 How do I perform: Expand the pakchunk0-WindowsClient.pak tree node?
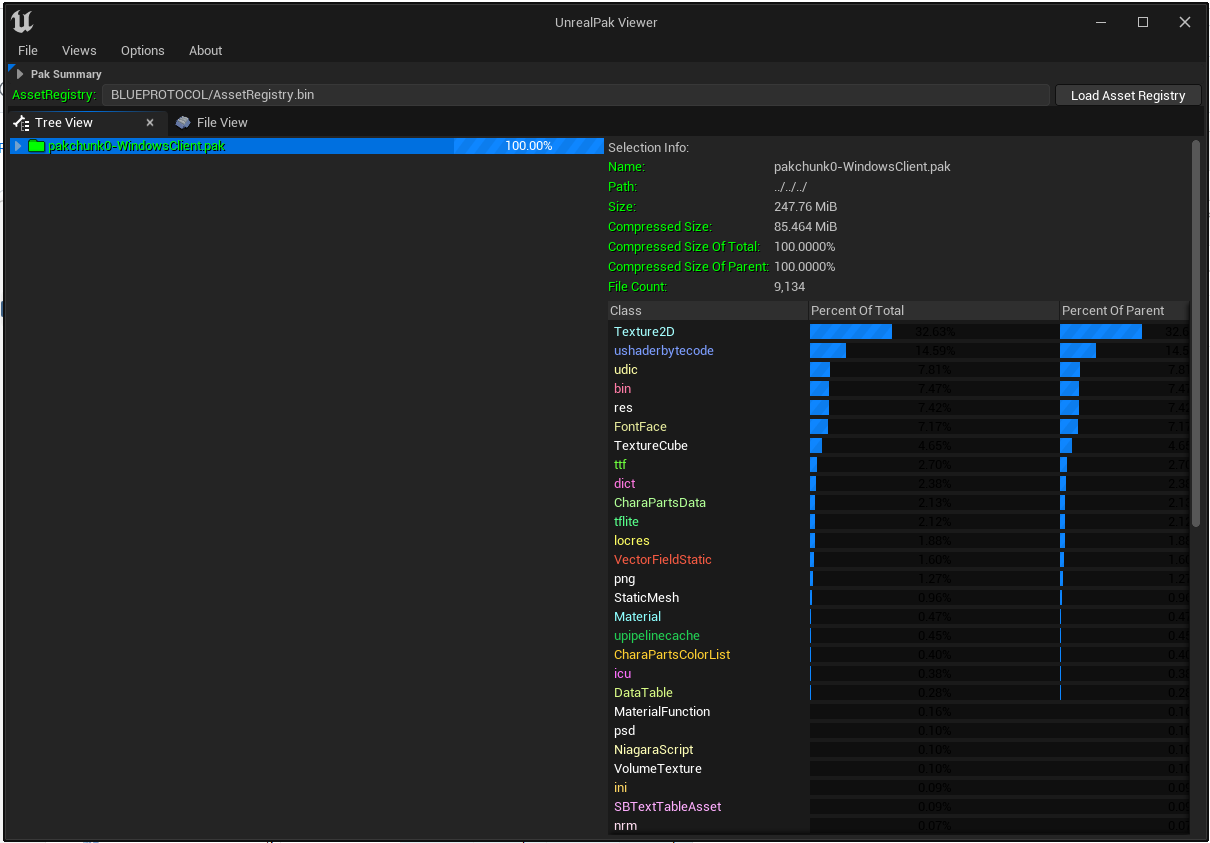[x=16, y=145]
